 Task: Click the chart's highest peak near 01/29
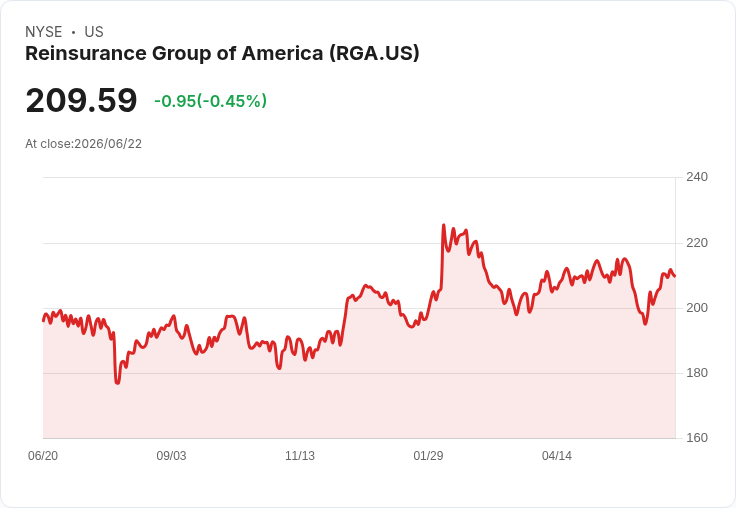444,225
